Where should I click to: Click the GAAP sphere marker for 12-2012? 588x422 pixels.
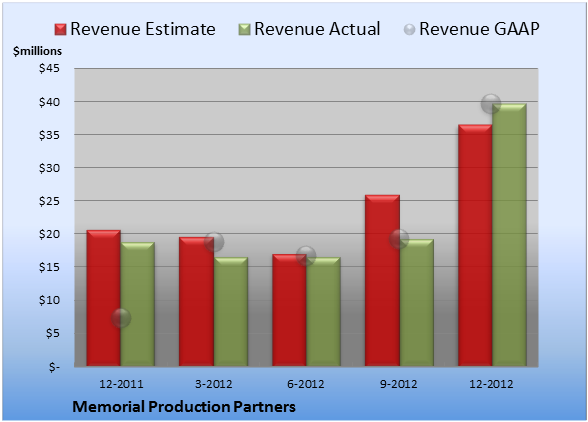(x=491, y=104)
